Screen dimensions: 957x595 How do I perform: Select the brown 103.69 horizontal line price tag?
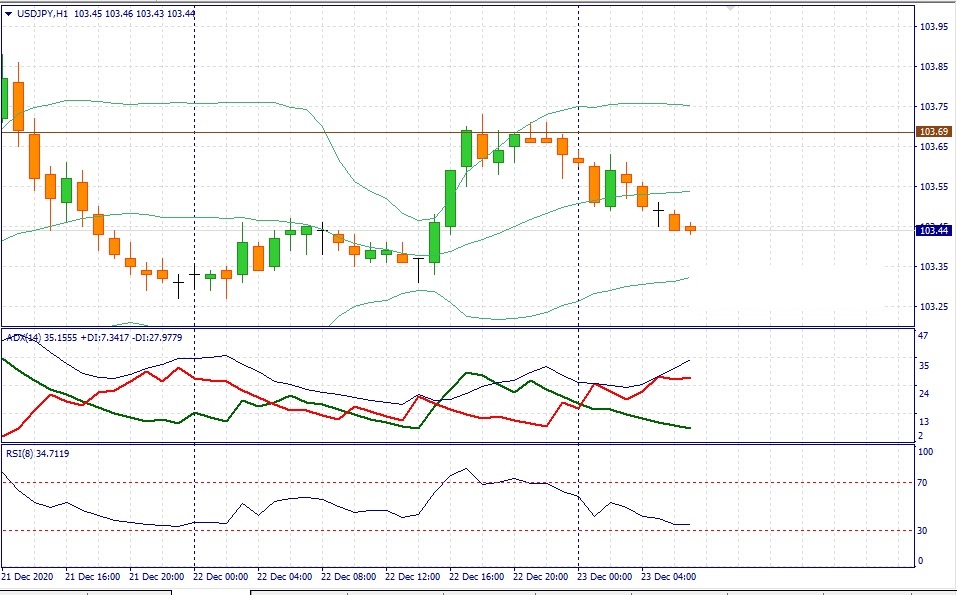(933, 132)
